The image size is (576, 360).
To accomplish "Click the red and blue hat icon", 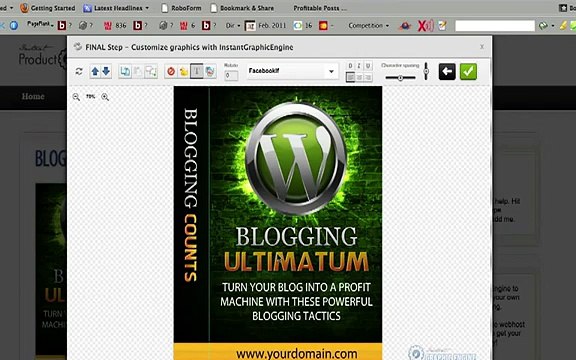I will click(x=405, y=25).
